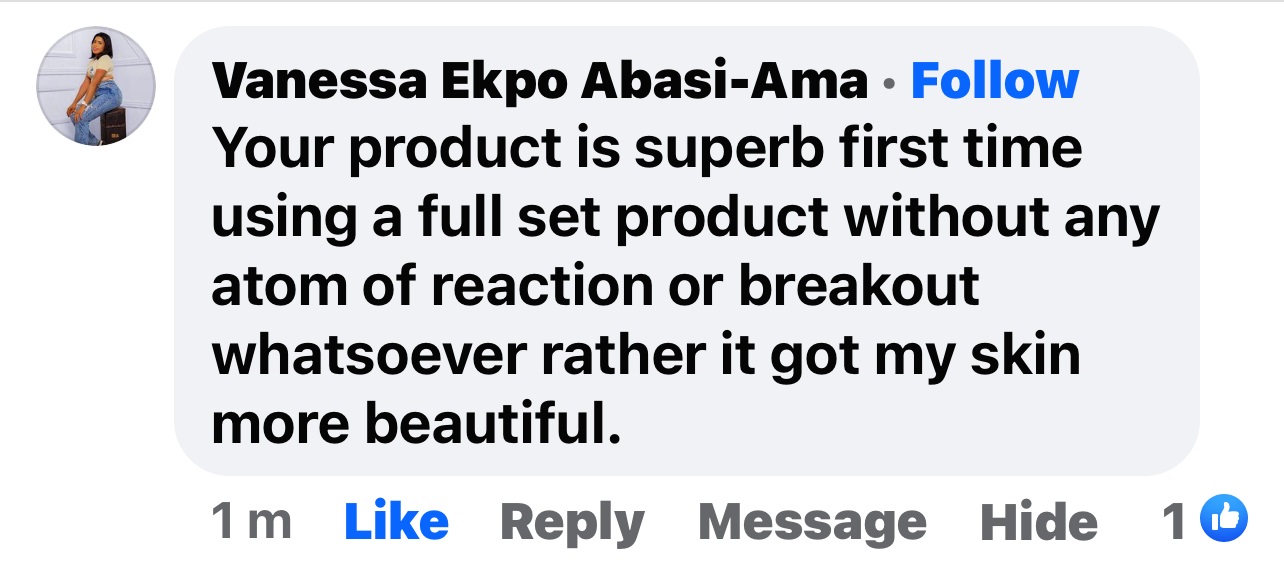Viewport: 1284px width, 588px height.
Task: Click the "Your product is superb" comment text
Action: click(646, 148)
